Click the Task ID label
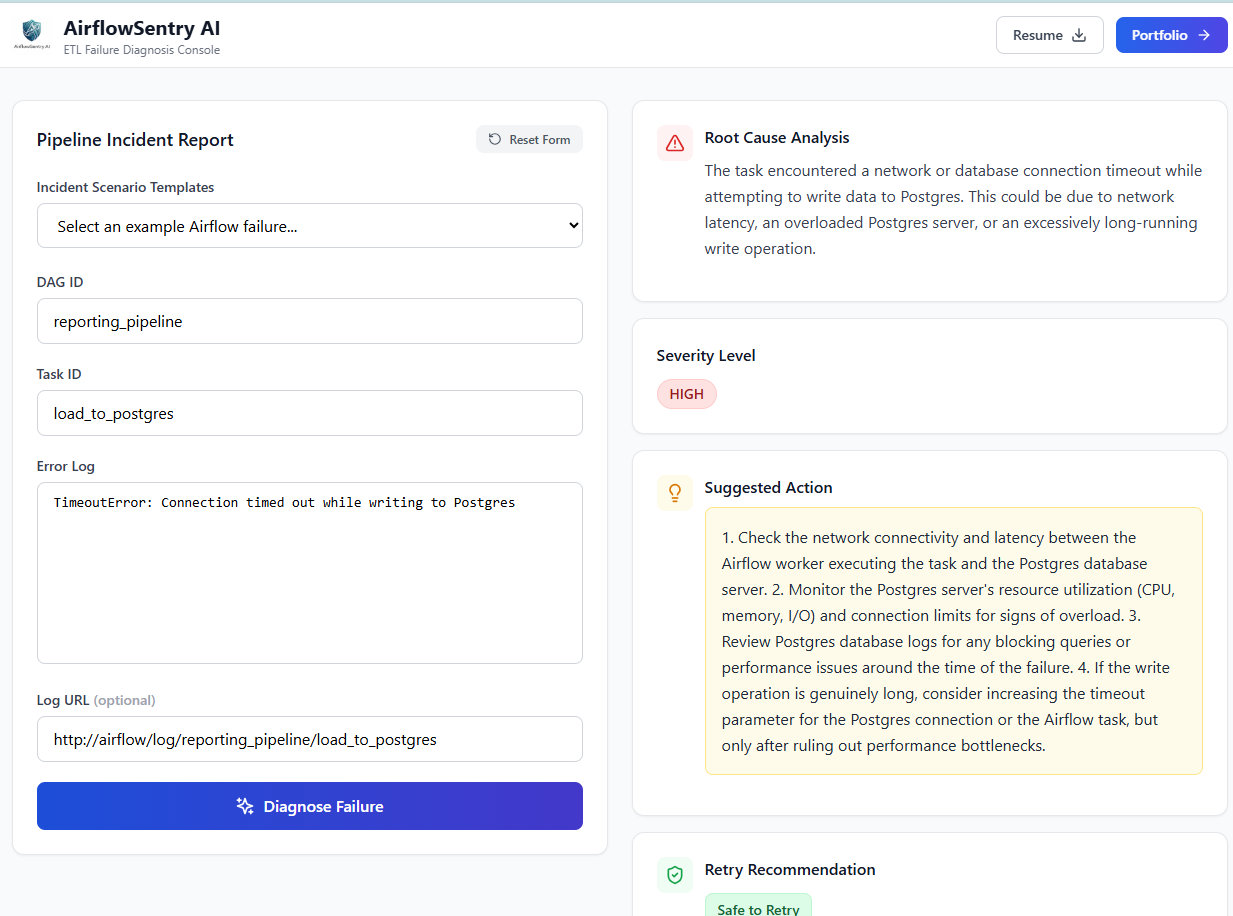This screenshot has width=1233, height=916. pyautogui.click(x=59, y=374)
